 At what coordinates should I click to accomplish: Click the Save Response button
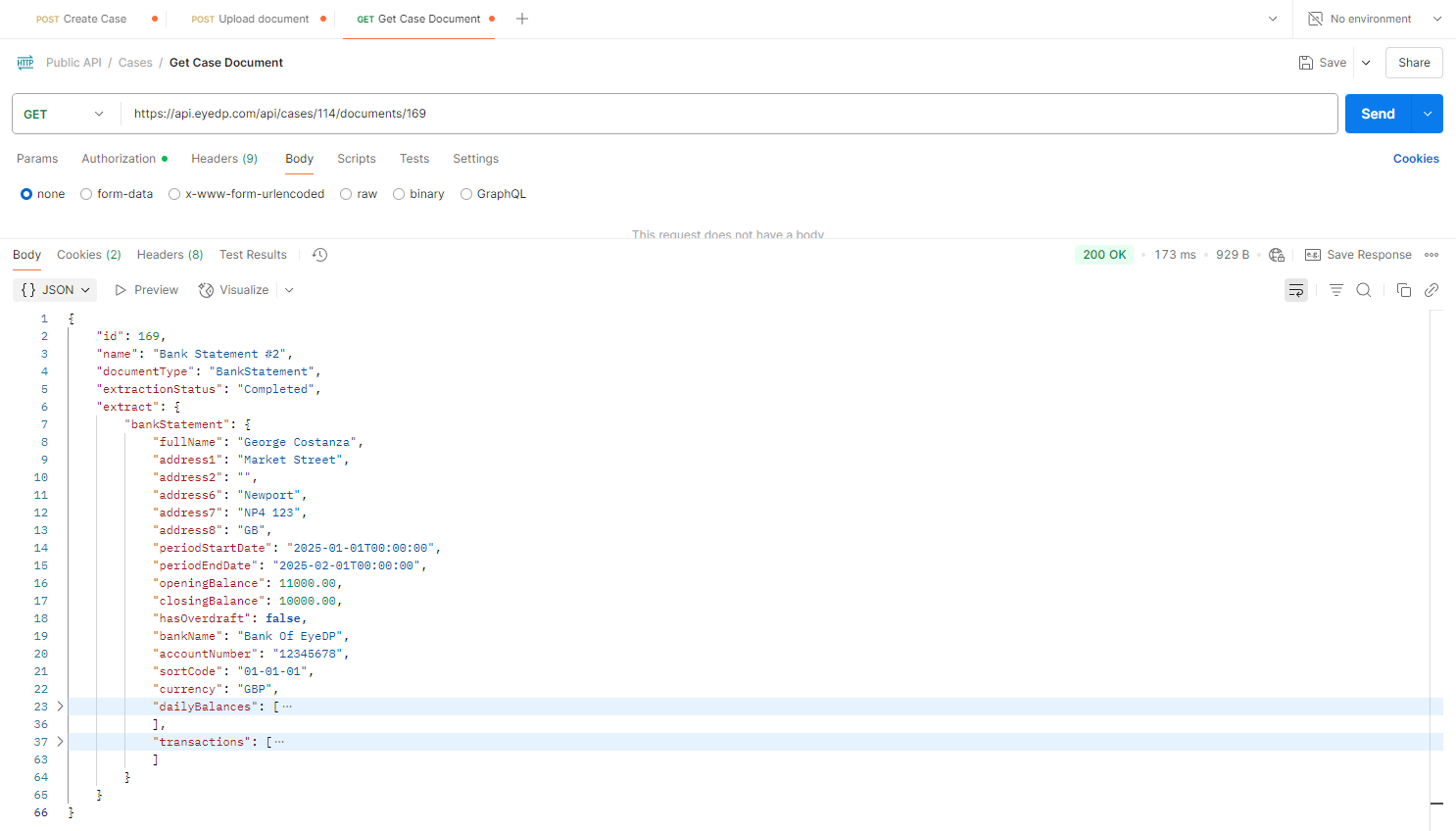coord(1358,255)
